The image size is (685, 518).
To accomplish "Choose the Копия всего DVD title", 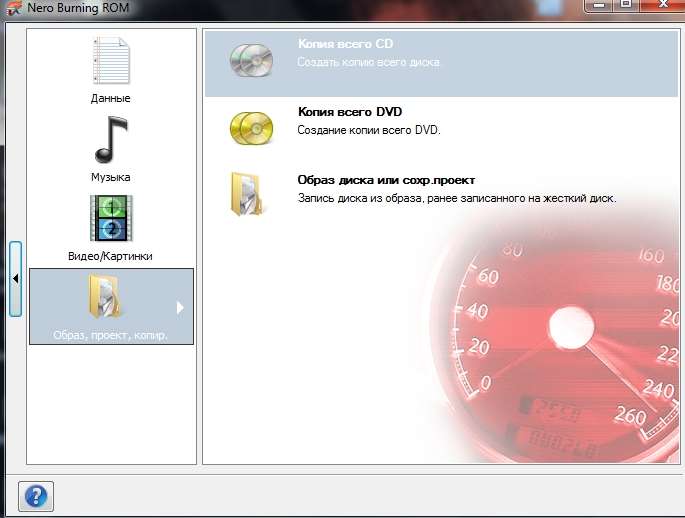I will (x=349, y=112).
